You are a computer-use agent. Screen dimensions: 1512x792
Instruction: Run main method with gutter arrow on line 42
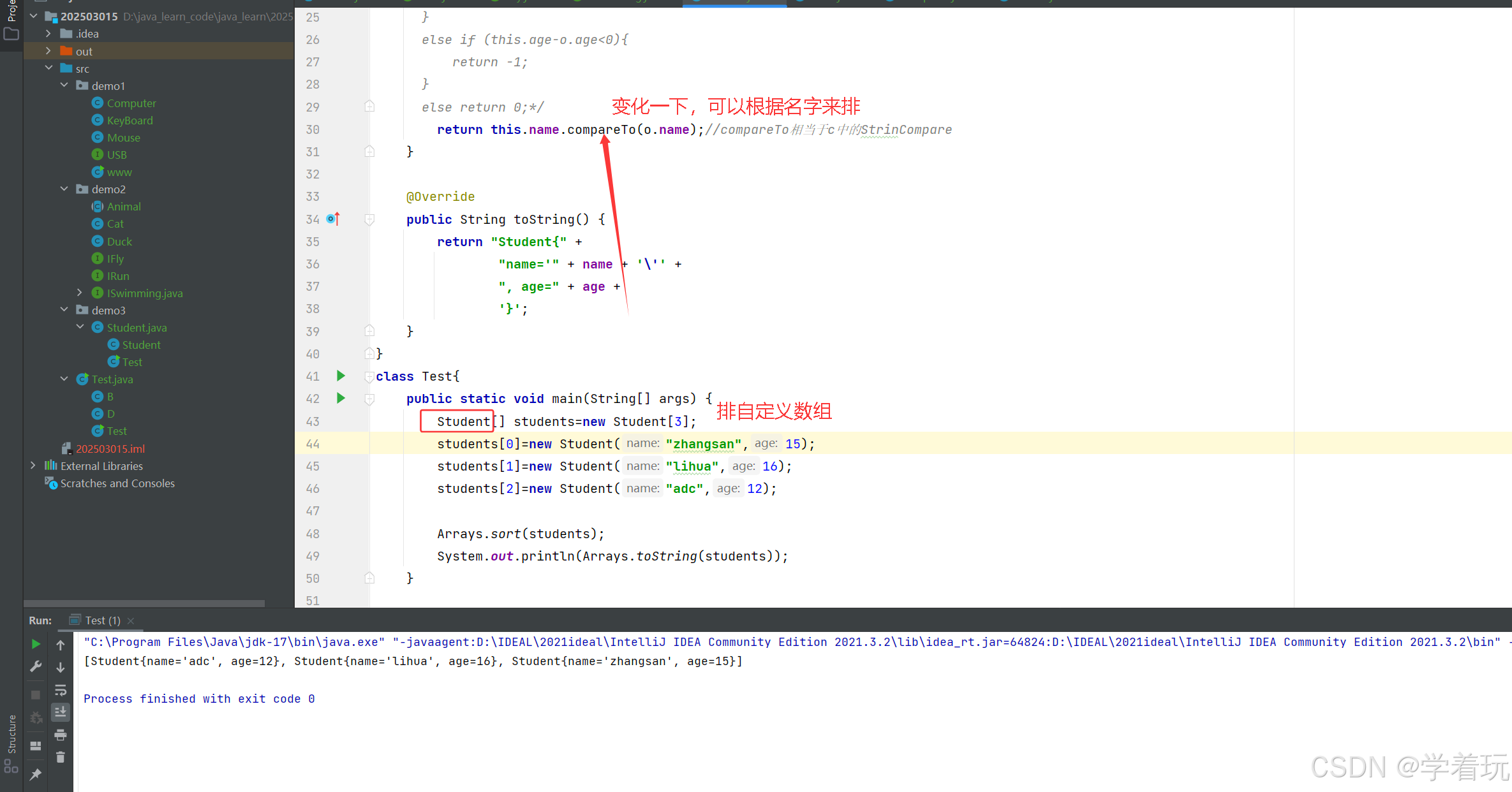341,399
